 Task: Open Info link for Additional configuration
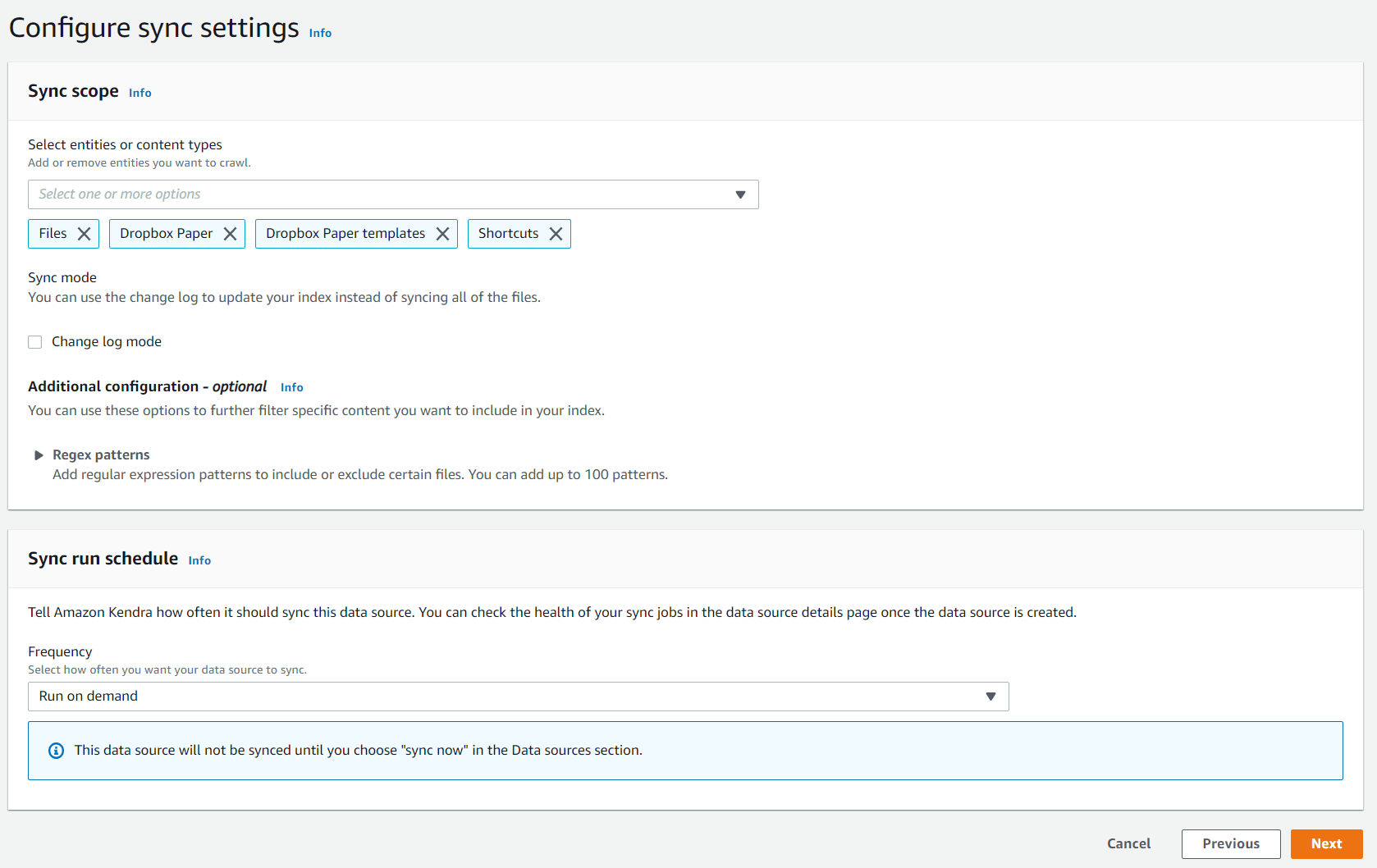[291, 387]
